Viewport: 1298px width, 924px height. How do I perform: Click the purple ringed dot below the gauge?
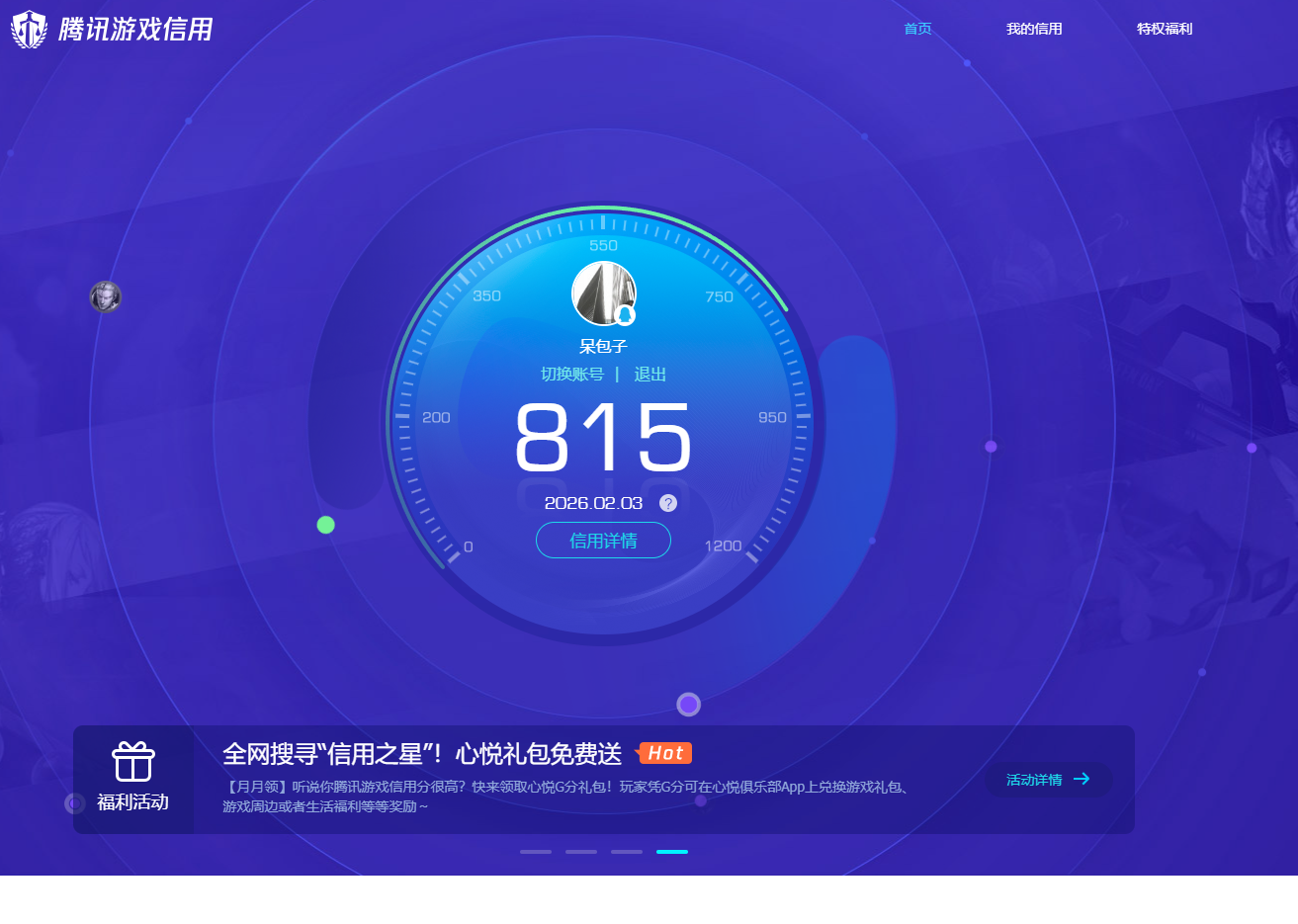[x=688, y=705]
